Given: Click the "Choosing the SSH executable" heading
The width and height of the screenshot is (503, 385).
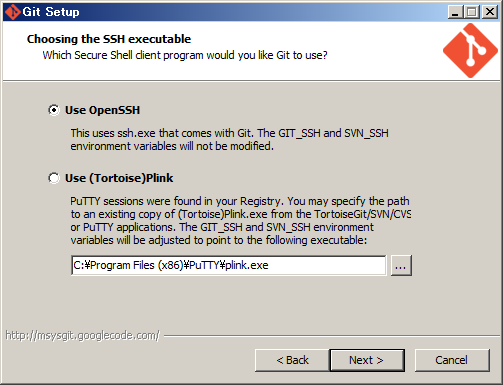Looking at the screenshot, I should pyautogui.click(x=109, y=39).
